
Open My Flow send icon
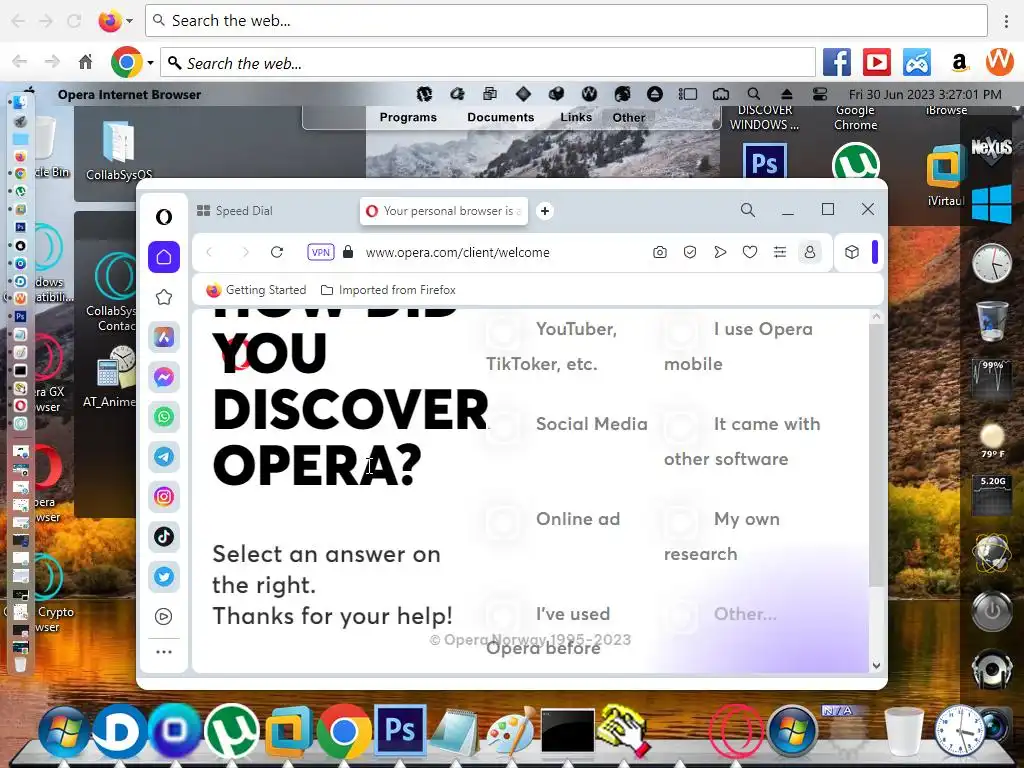(x=720, y=252)
